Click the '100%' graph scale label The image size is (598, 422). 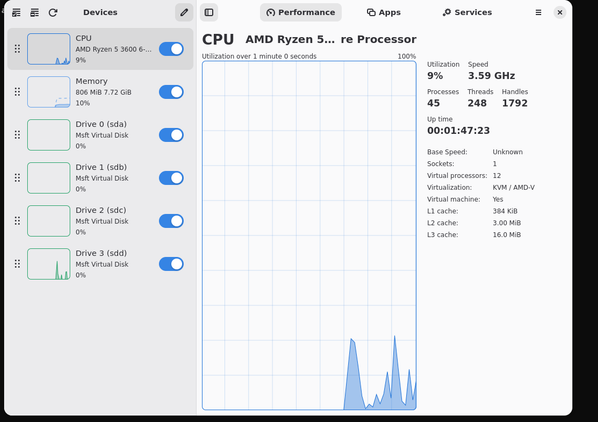click(407, 56)
